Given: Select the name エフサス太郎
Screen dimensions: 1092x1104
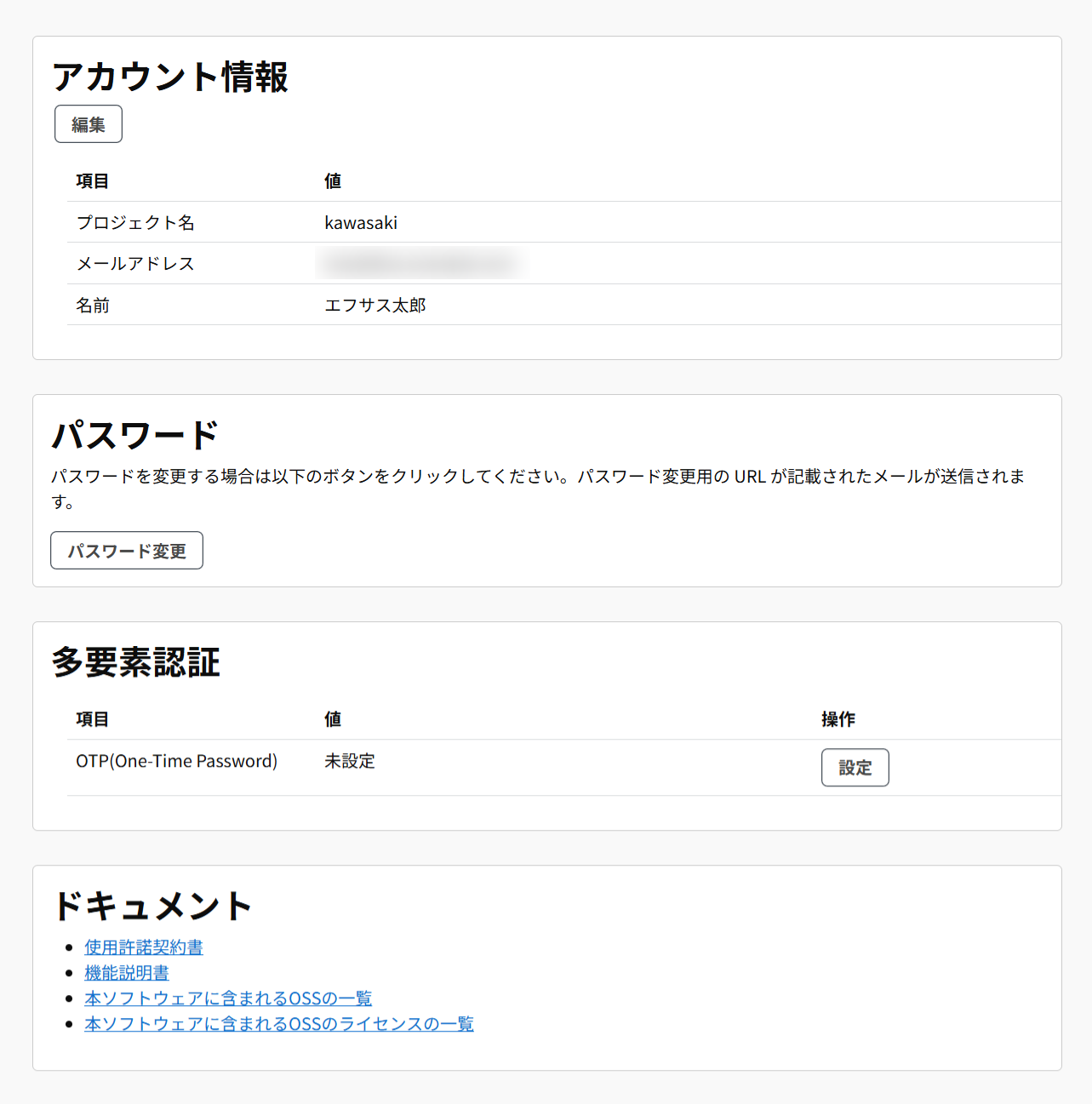Looking at the screenshot, I should 375,305.
